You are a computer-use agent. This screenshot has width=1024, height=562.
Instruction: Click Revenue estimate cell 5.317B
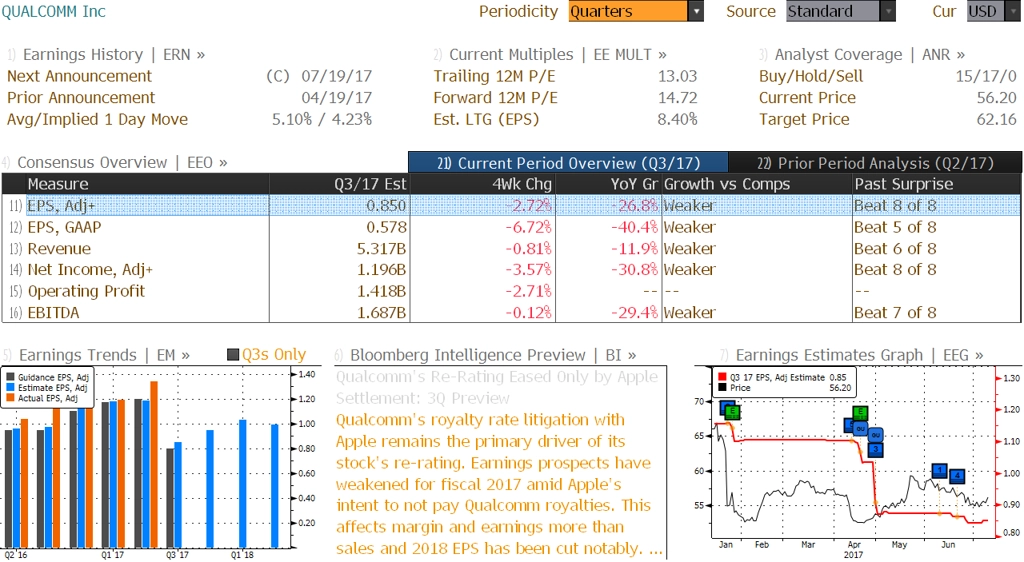point(381,249)
